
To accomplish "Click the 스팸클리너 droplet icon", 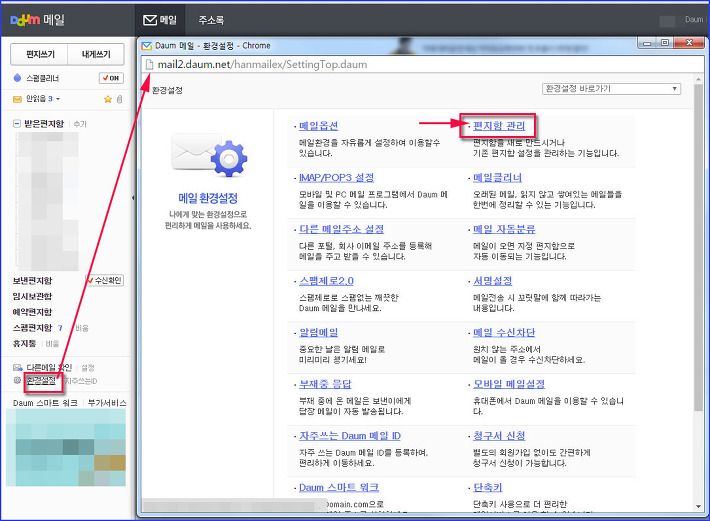I will 17,78.
